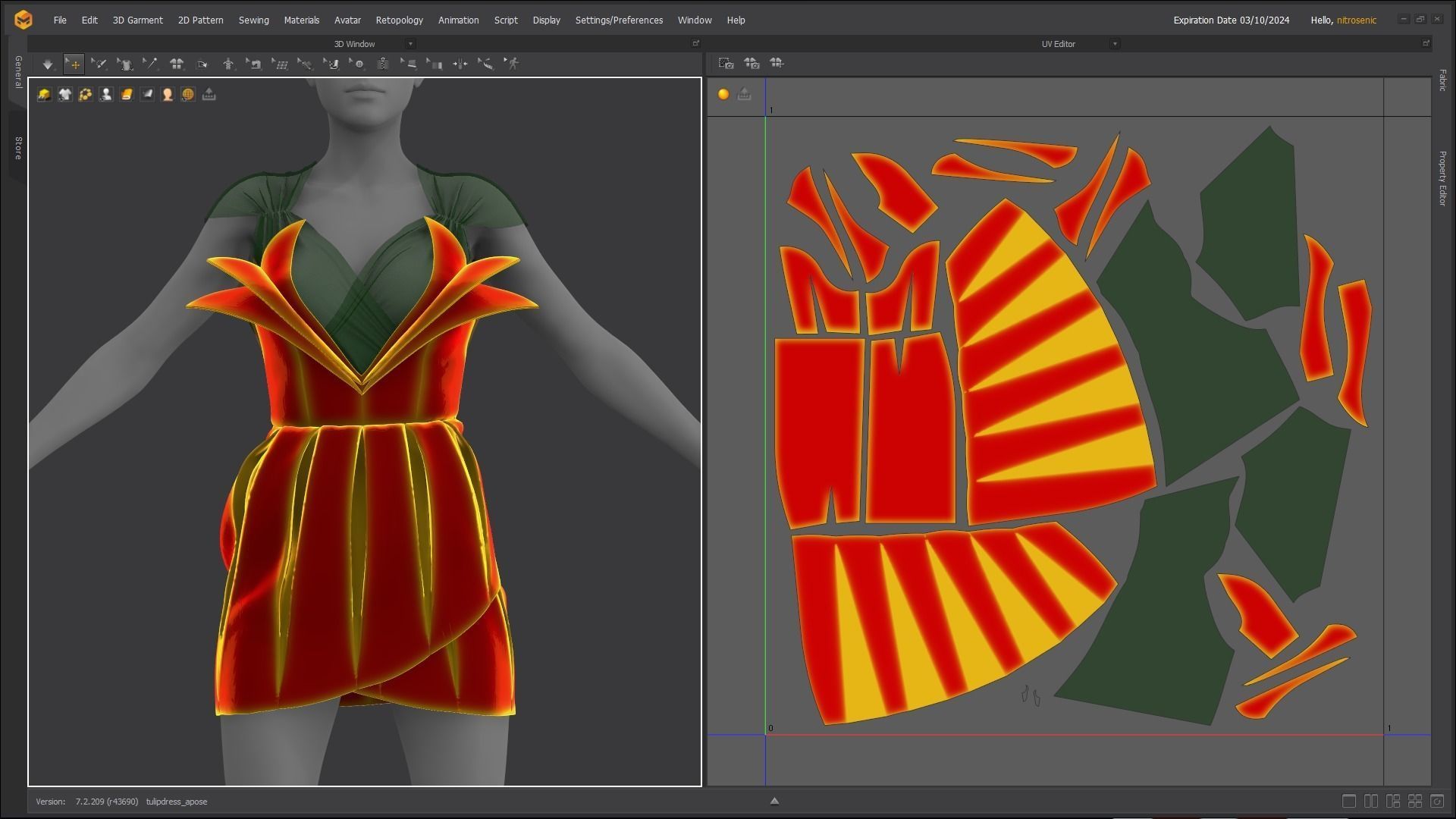The height and width of the screenshot is (819, 1456).
Task: Select the Select/Move tool
Action: click(x=74, y=64)
